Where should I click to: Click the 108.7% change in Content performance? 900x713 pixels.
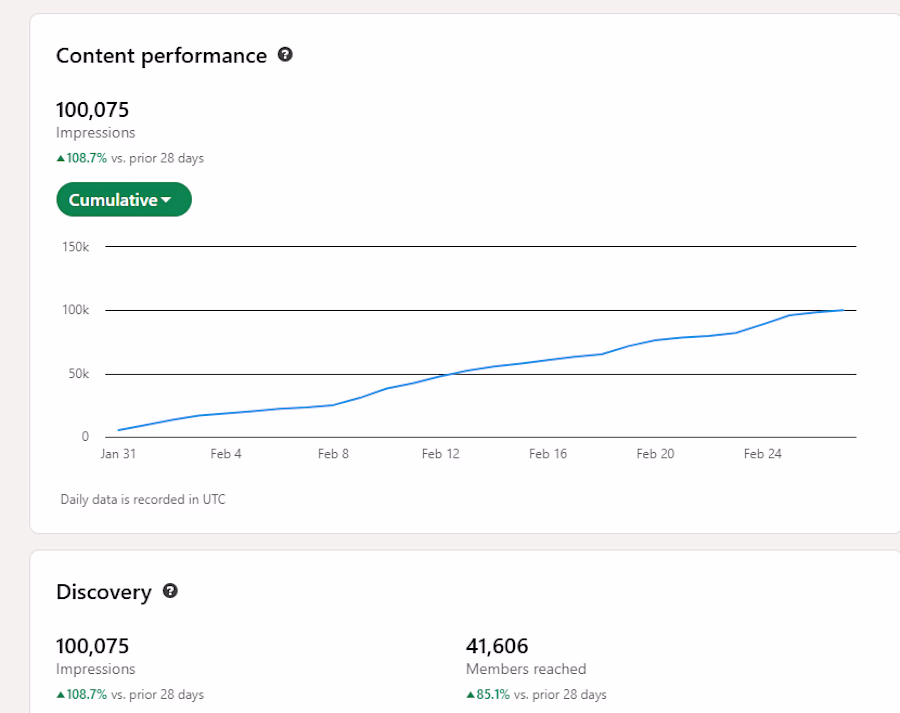click(x=87, y=158)
